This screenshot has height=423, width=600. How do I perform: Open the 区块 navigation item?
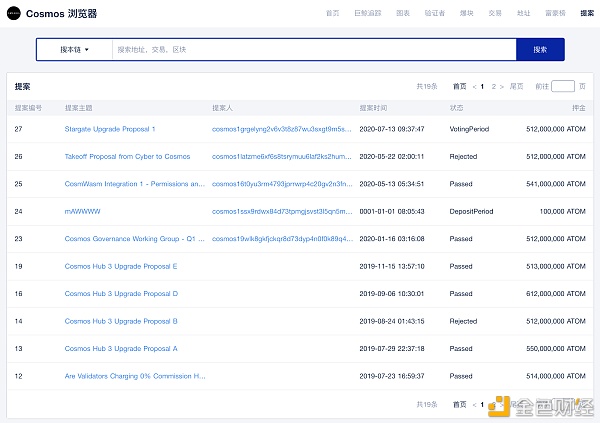466,13
